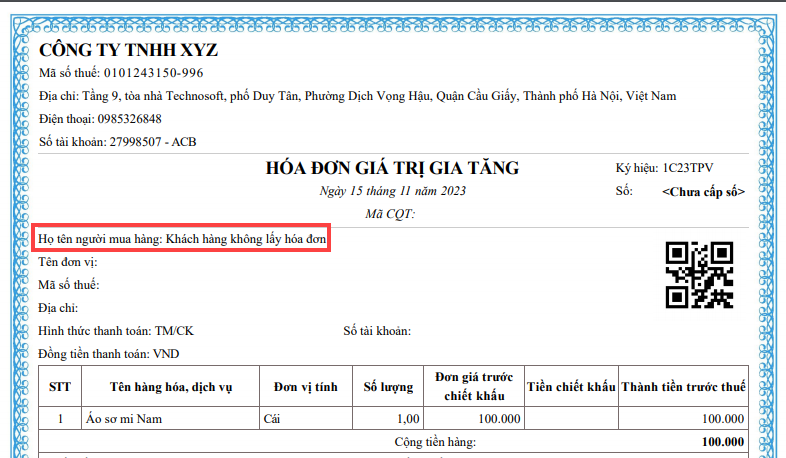Click the payment method TM/CK line
The height and width of the screenshot is (458, 786).
pos(115,331)
